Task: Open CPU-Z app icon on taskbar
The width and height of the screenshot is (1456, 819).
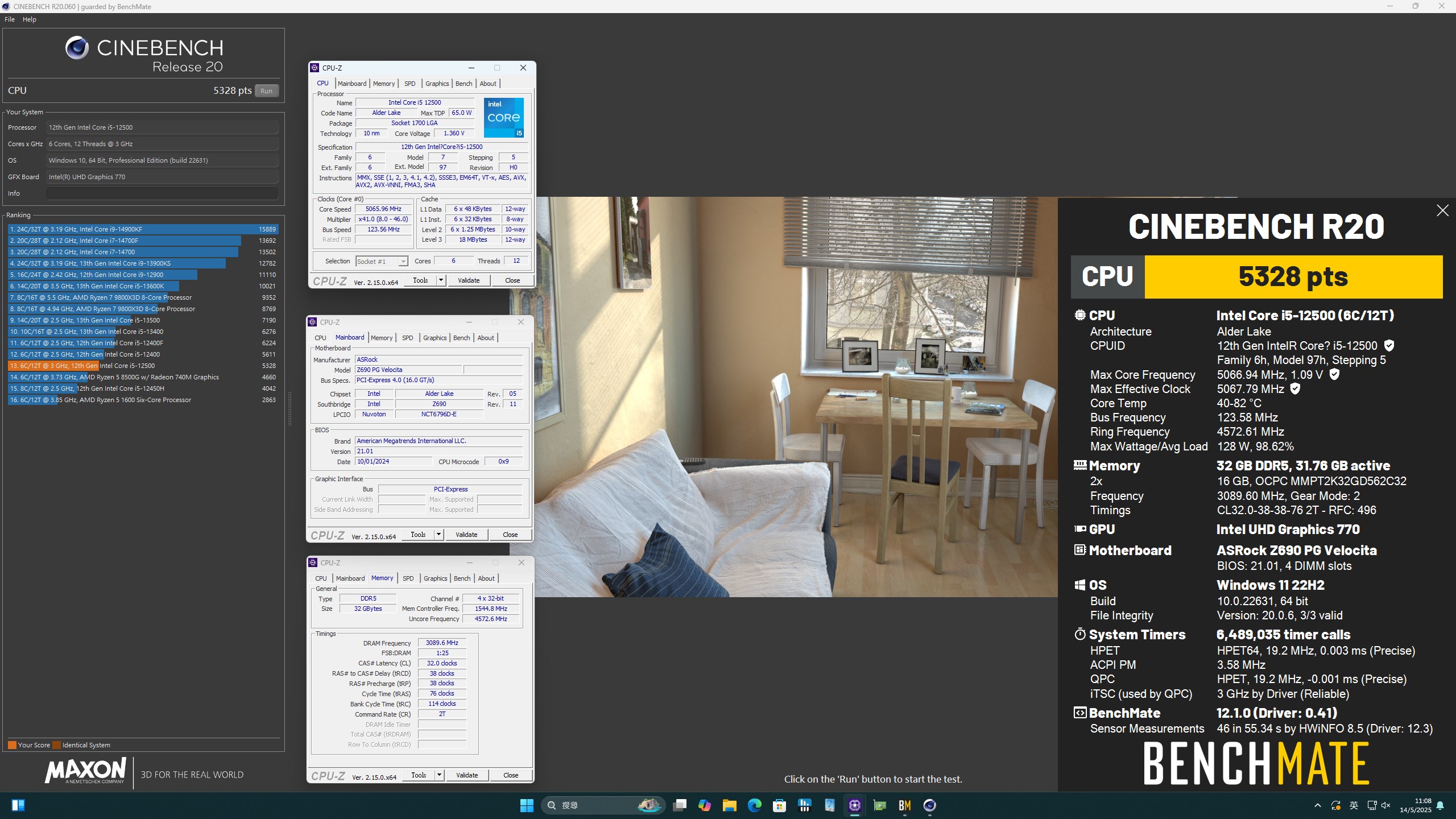Action: 855,805
